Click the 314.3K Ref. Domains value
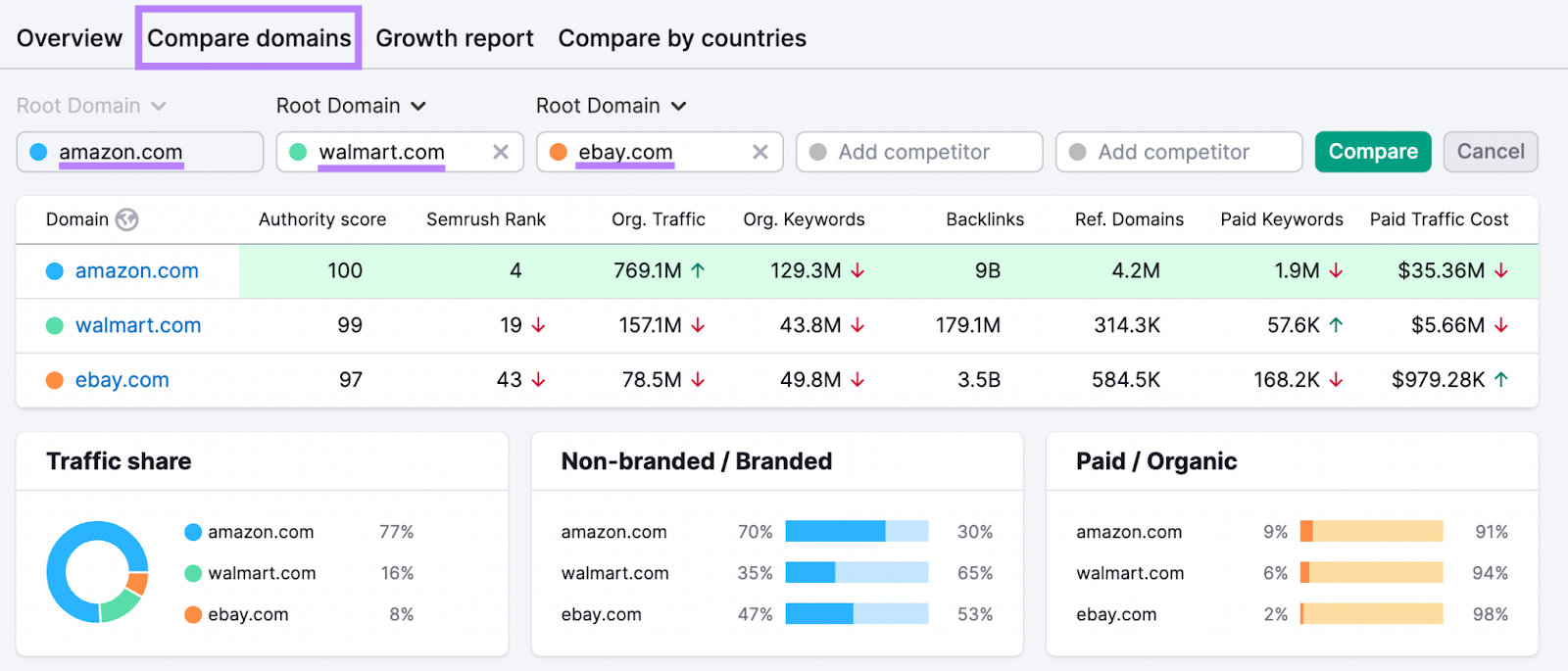Image resolution: width=1568 pixels, height=671 pixels. pyautogui.click(x=1127, y=325)
